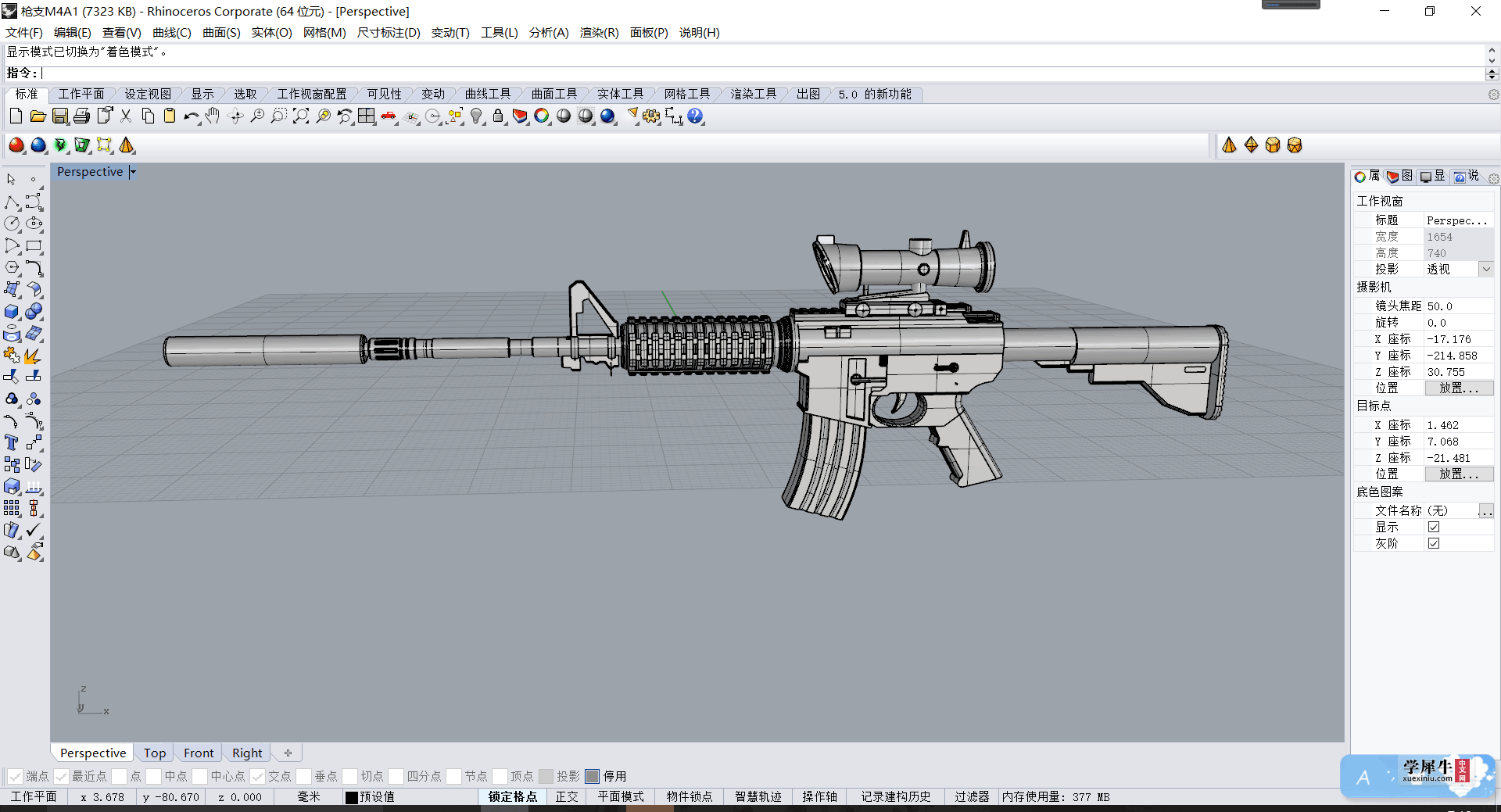Screen dimensions: 1501x812
Task: Open the 渲染(R) menu
Action: tap(599, 33)
